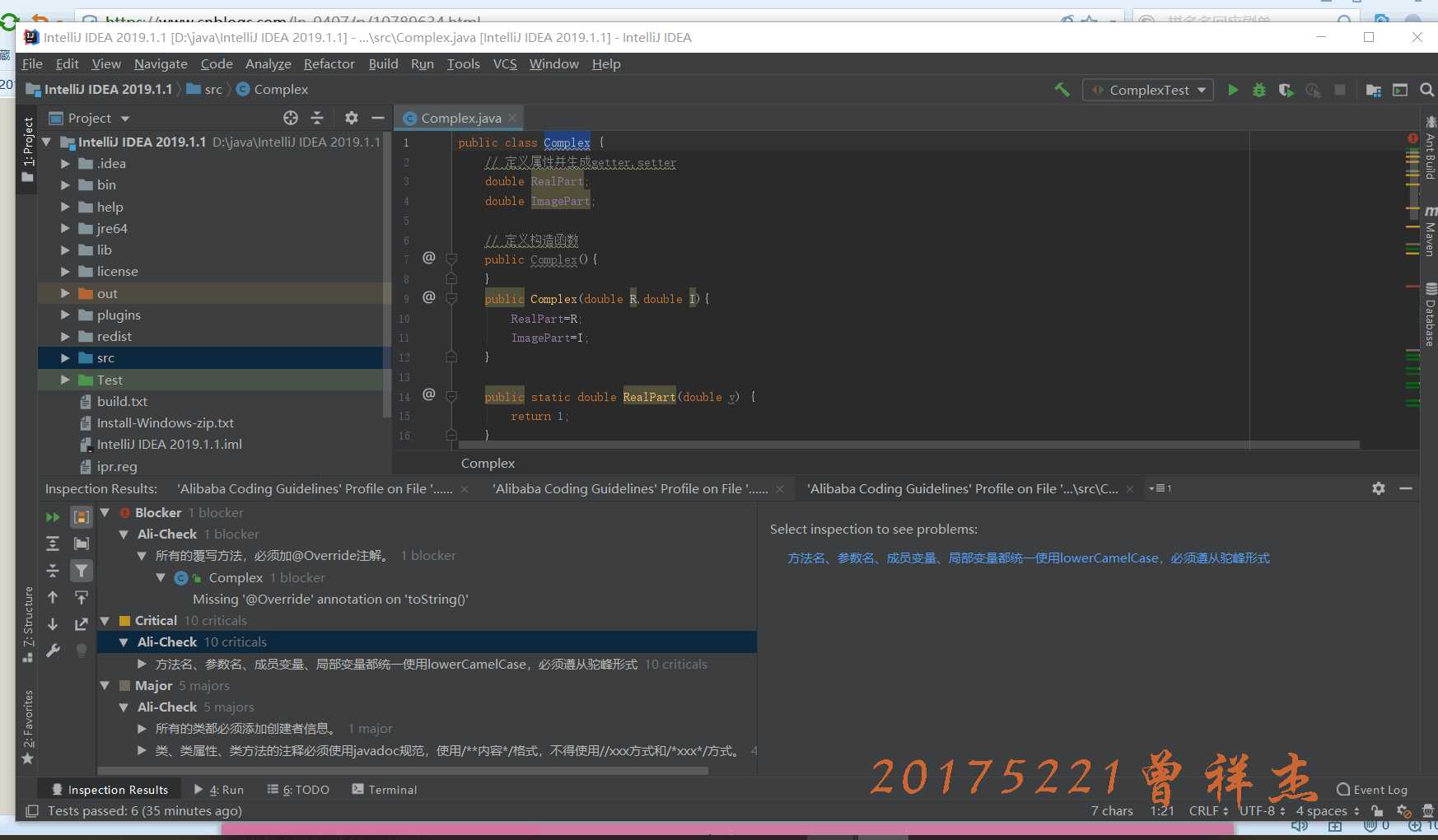Open the VCS menu

tap(504, 63)
